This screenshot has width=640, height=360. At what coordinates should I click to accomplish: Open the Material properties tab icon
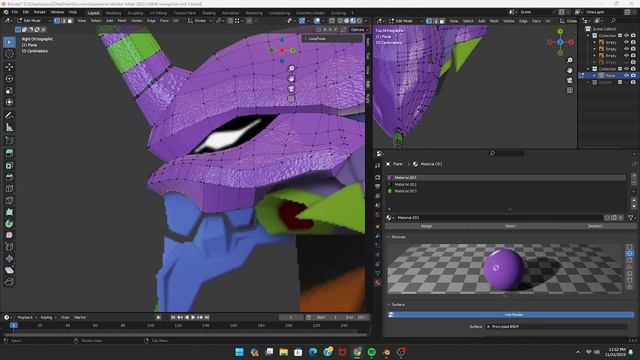coord(378,282)
